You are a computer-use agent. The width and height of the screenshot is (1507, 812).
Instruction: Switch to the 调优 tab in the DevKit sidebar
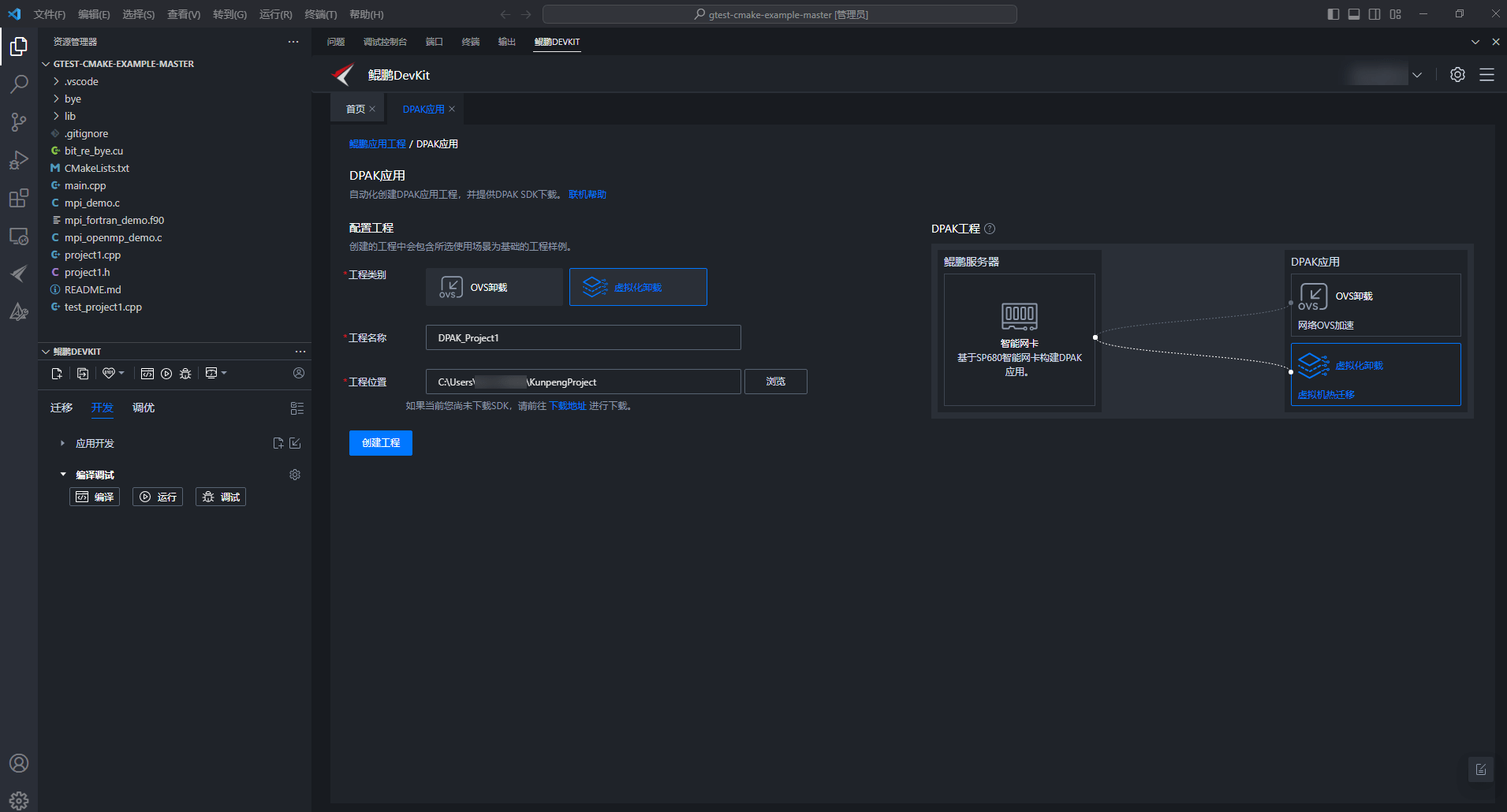[144, 408]
